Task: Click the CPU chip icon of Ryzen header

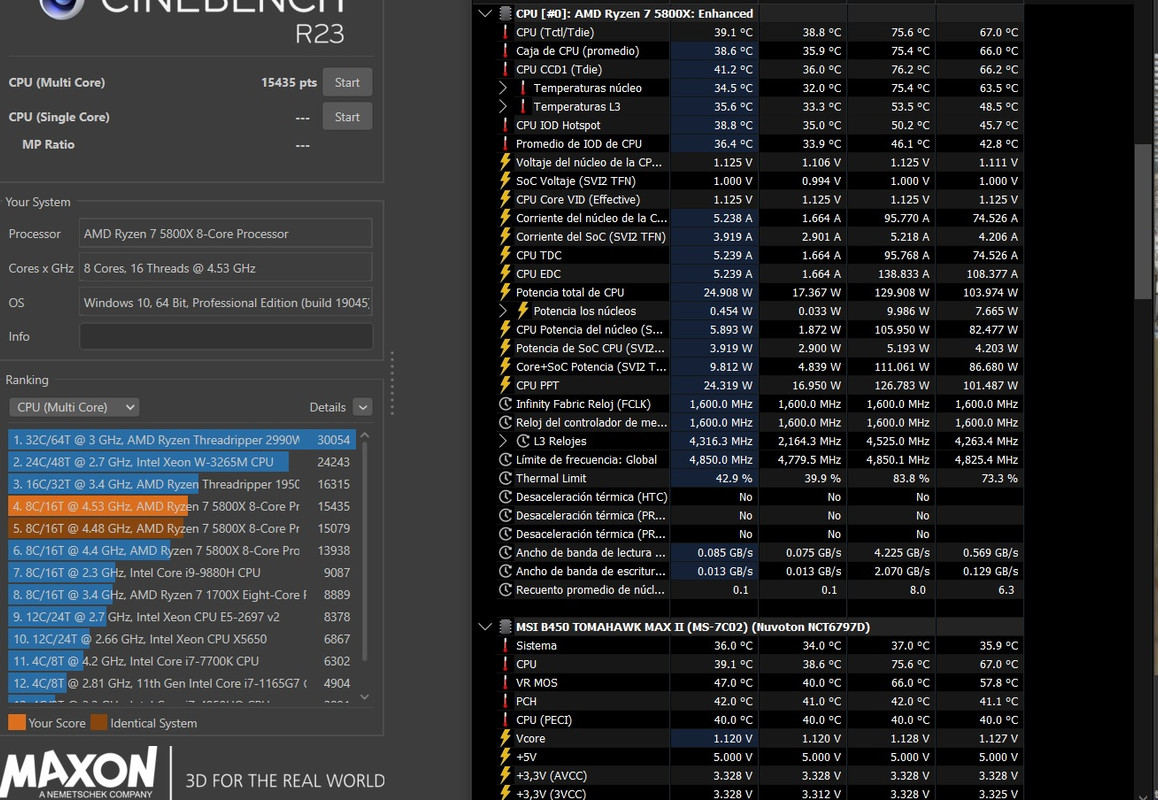Action: pos(505,13)
